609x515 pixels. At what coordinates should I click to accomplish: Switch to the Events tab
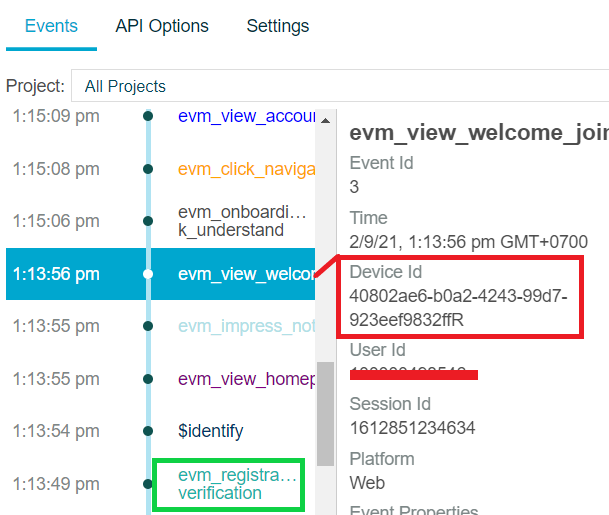point(51,26)
